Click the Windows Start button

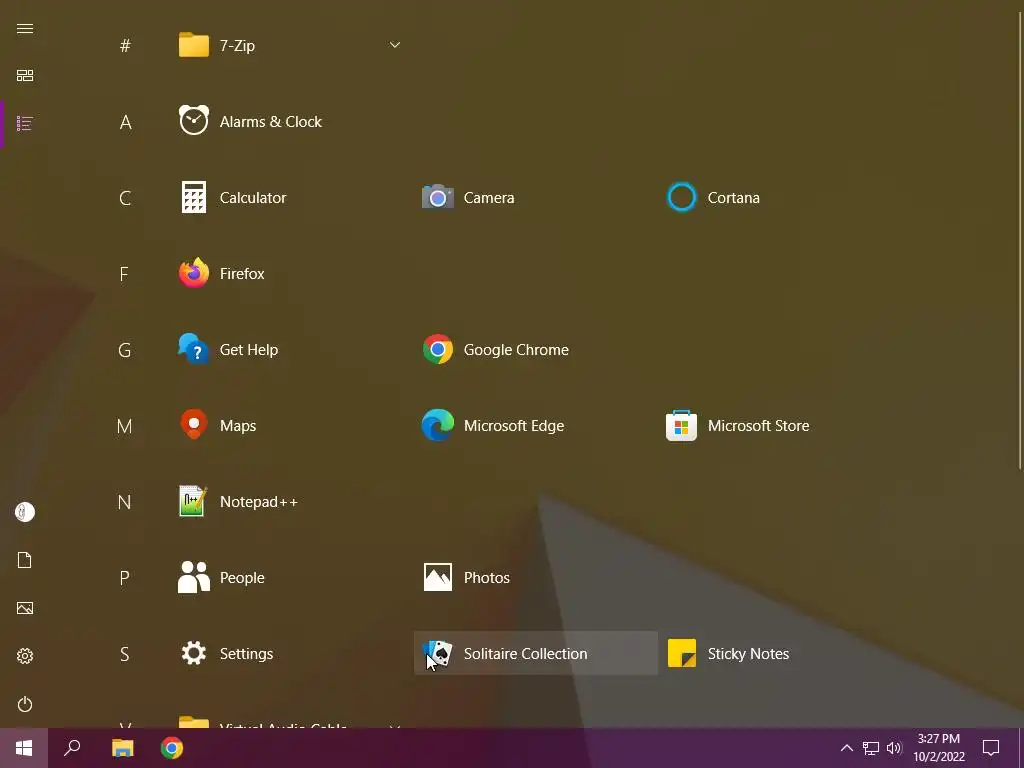[x=24, y=748]
